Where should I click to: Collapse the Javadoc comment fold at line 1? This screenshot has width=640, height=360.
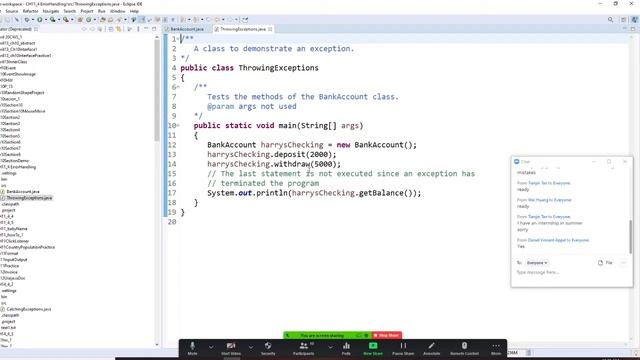tap(178, 39)
